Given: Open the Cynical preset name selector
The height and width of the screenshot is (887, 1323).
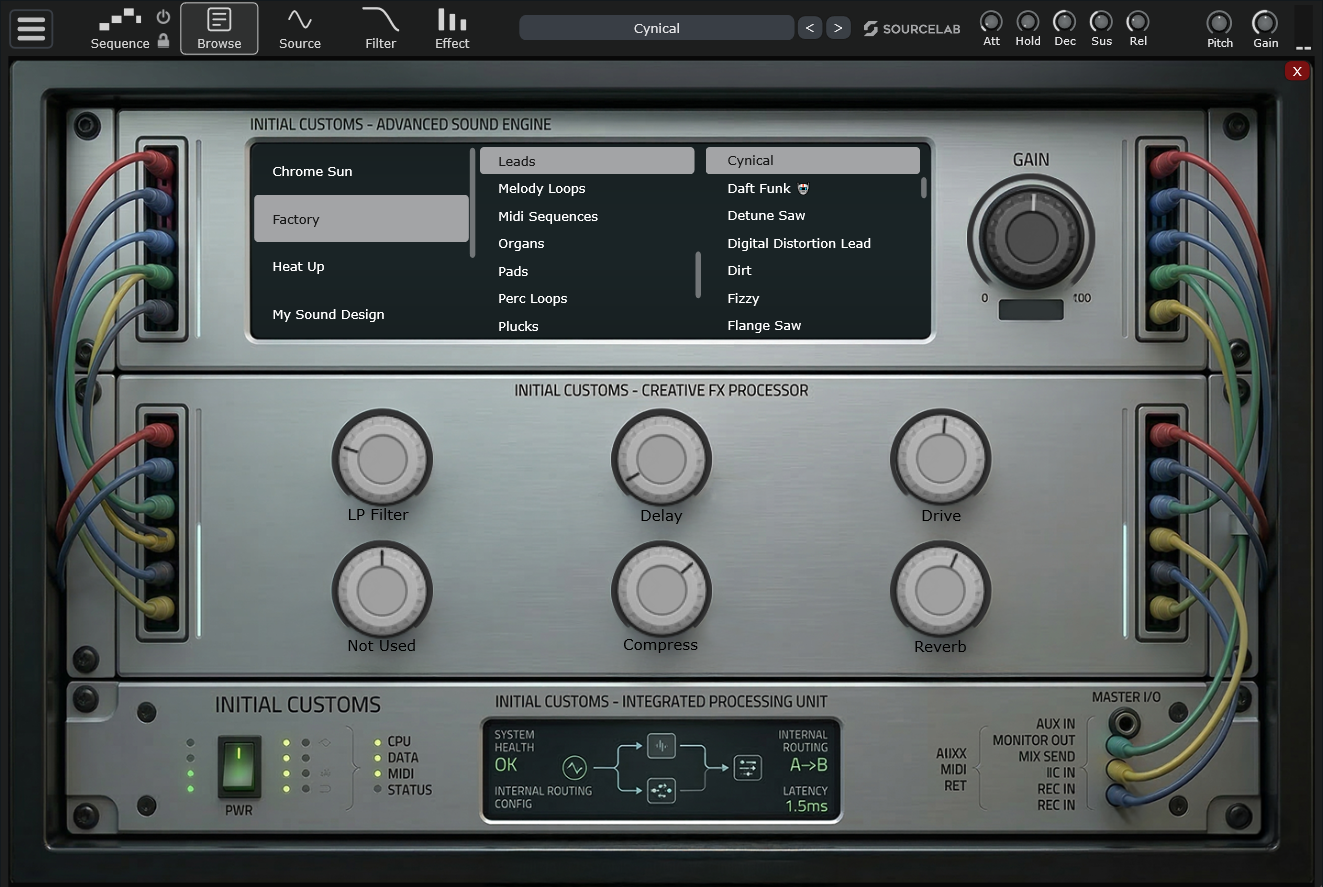Looking at the screenshot, I should coord(656,28).
